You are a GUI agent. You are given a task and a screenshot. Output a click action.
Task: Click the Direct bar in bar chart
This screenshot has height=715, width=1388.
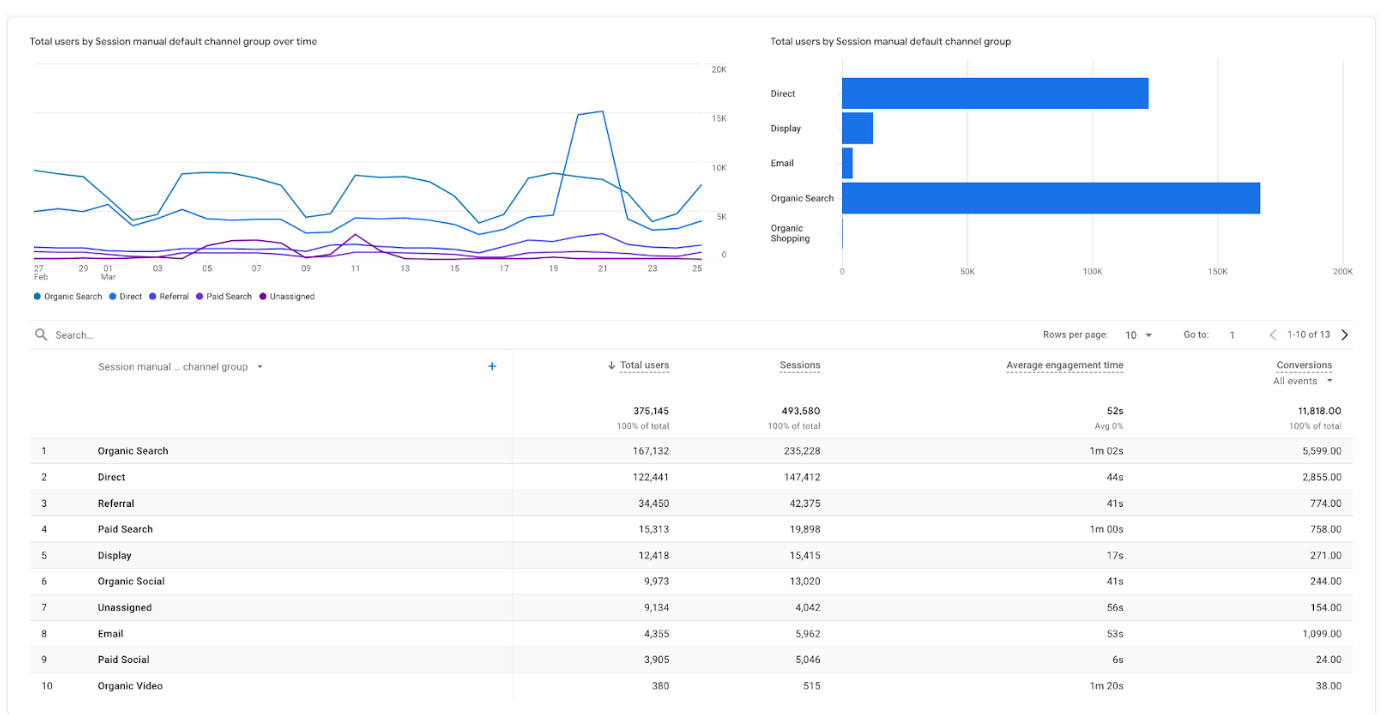pos(995,94)
